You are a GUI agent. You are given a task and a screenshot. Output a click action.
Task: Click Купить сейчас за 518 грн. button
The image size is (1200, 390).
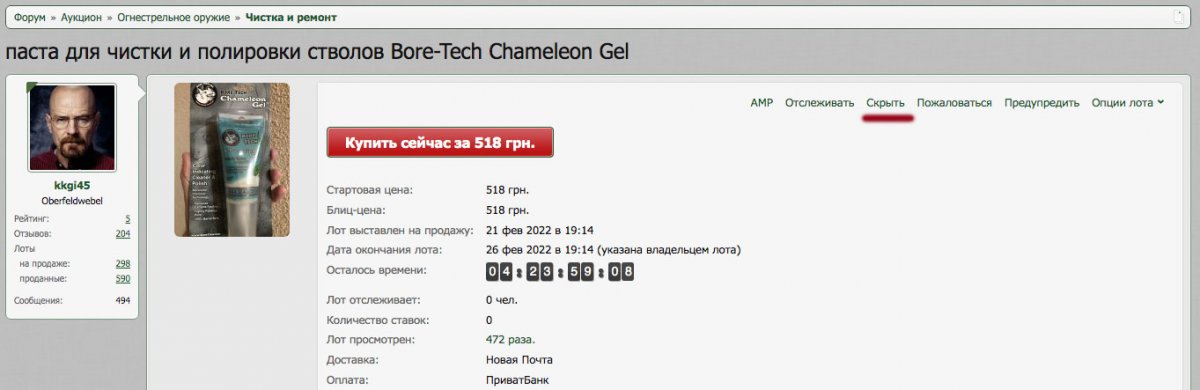pos(440,143)
